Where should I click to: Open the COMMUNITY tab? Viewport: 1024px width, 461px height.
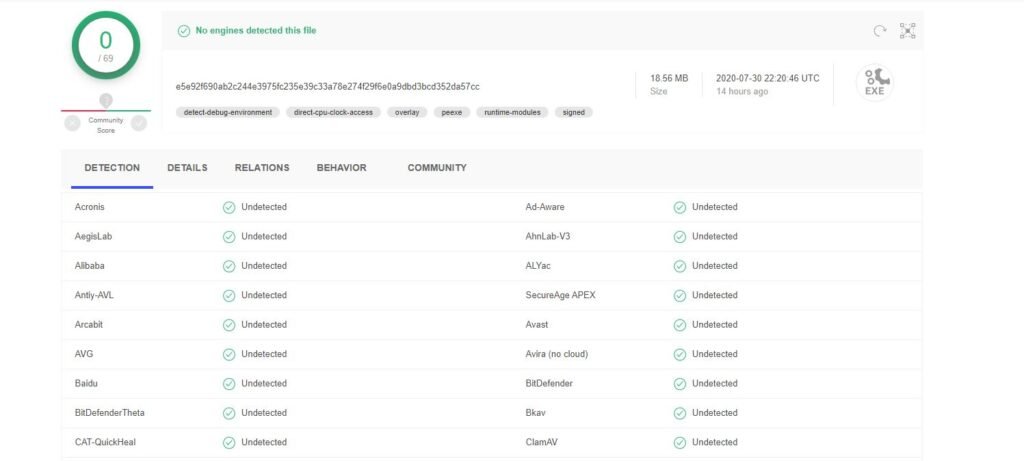[437, 168]
